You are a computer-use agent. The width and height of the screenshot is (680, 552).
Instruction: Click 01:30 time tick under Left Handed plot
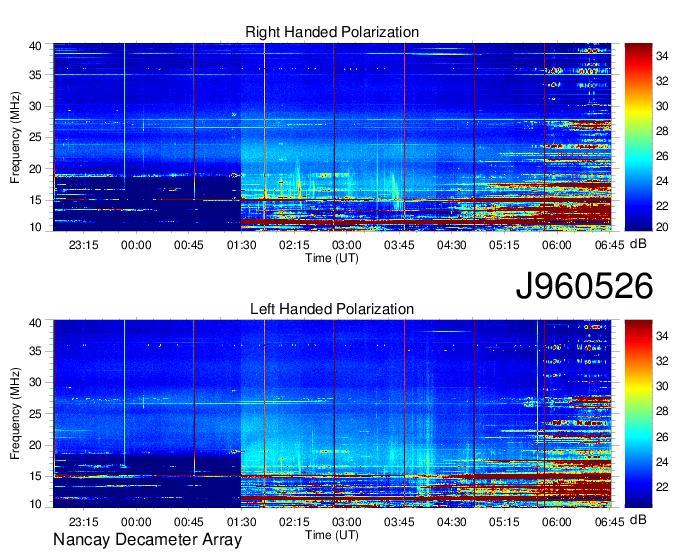(x=242, y=522)
